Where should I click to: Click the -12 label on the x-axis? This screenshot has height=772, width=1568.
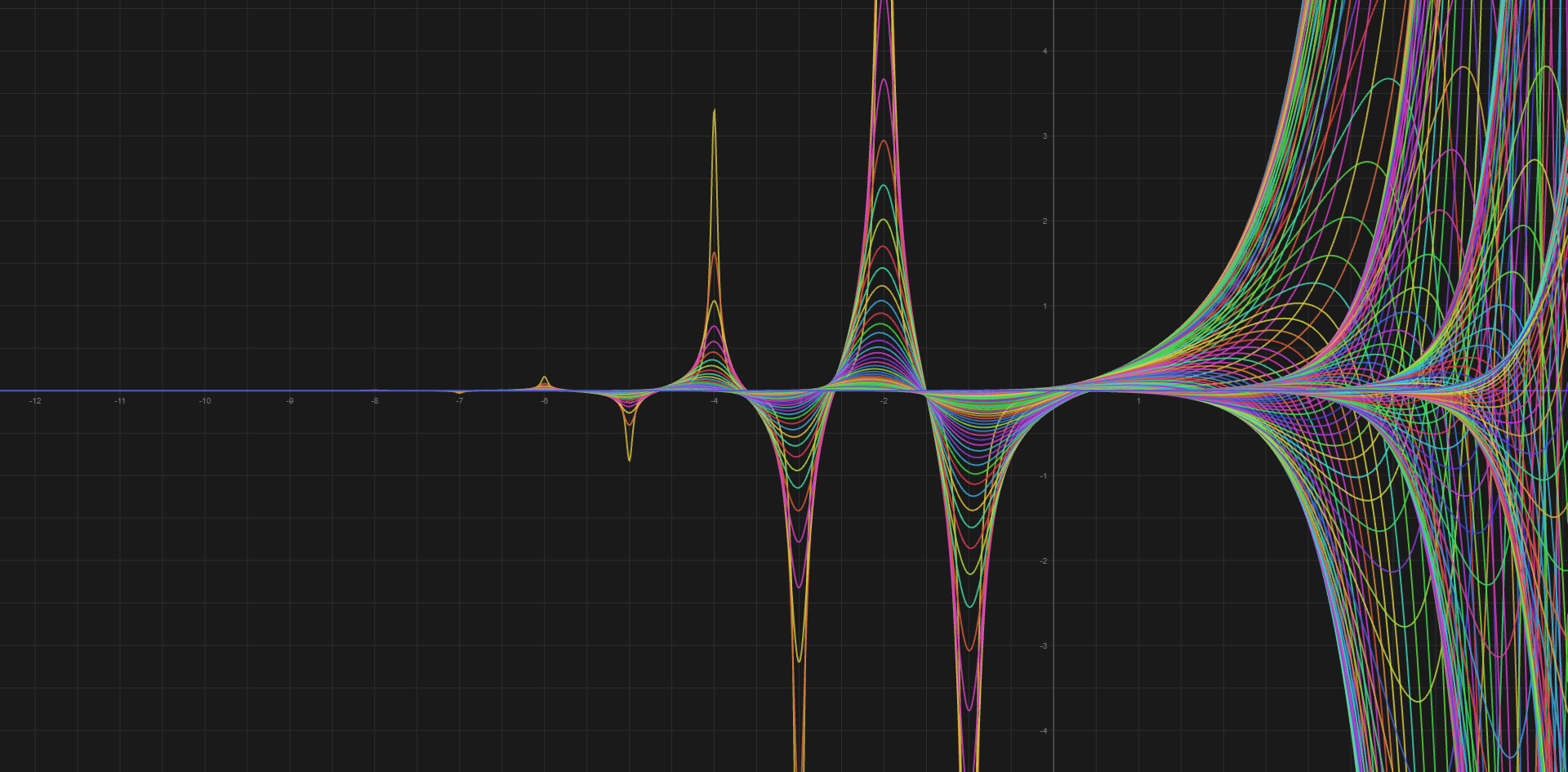pos(35,401)
